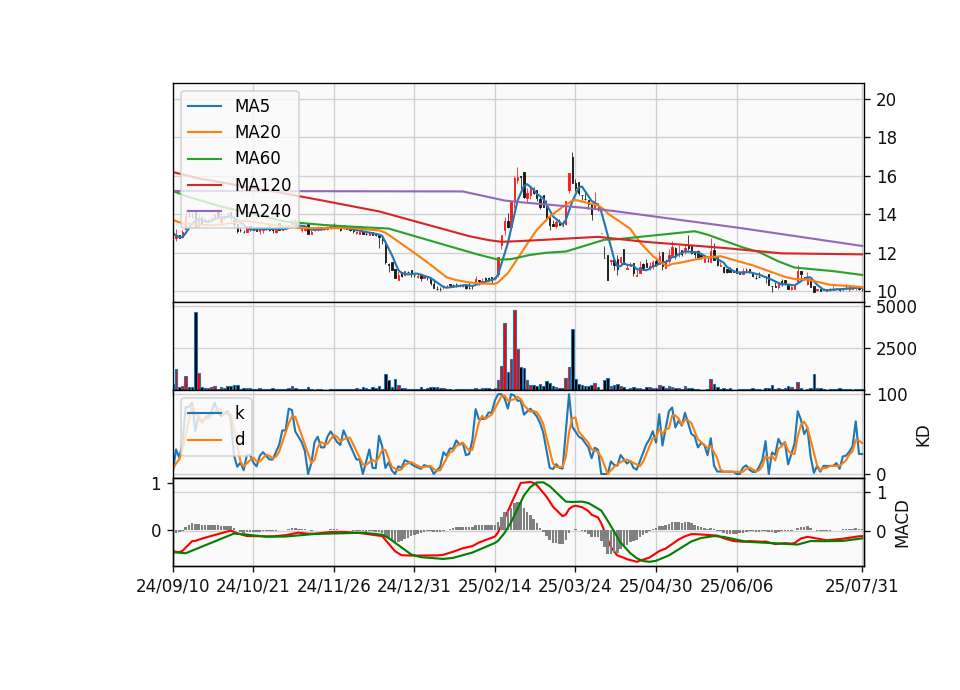Click the MA5 legend label
This screenshot has height=690, width=960.
tap(252, 106)
